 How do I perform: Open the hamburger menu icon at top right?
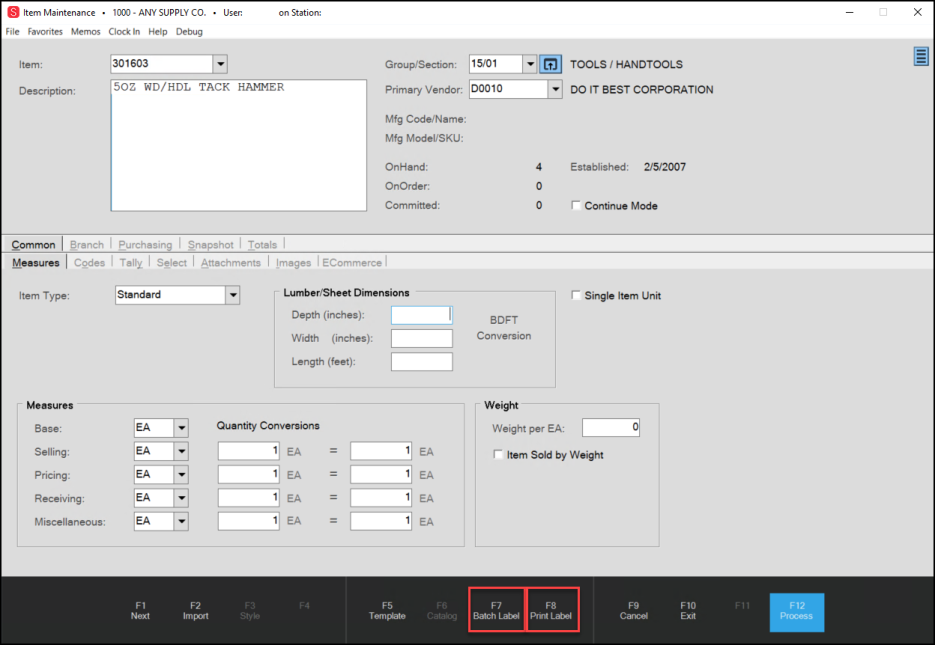click(x=921, y=57)
